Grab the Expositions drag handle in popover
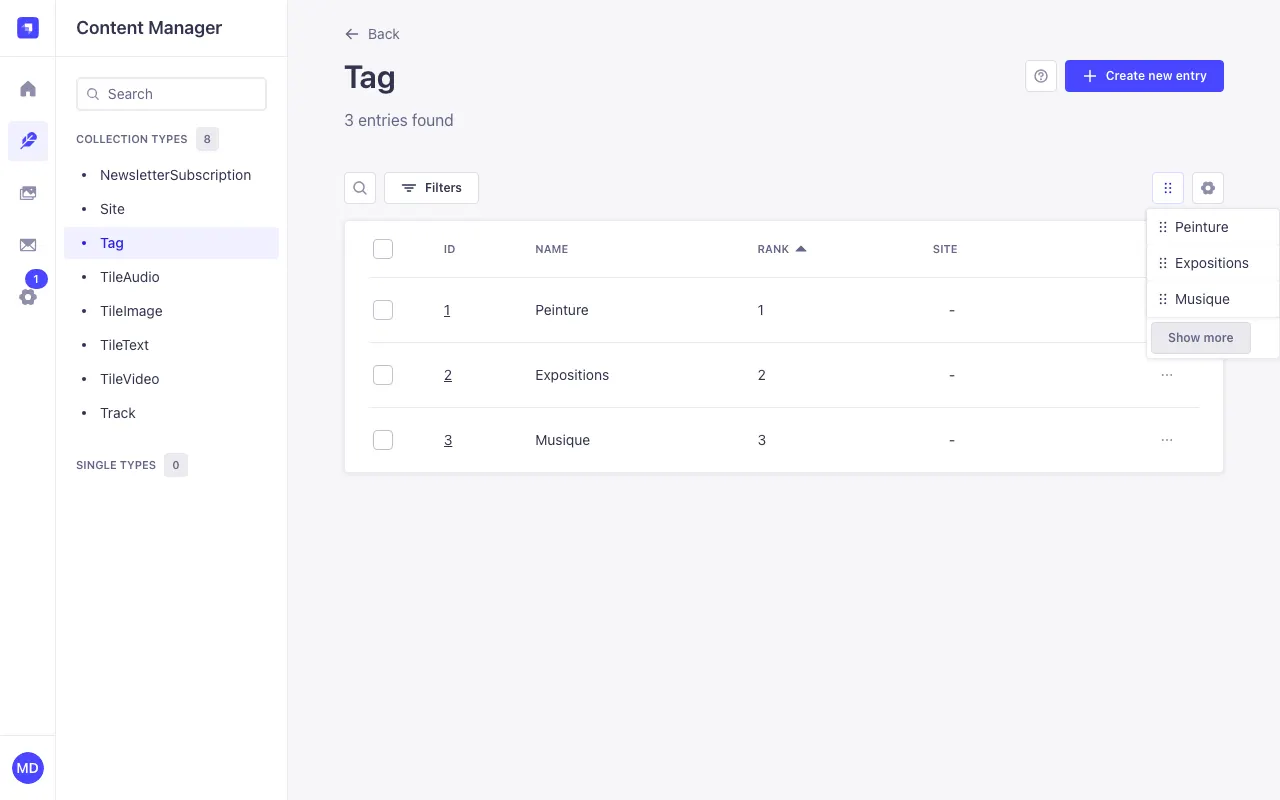1280x800 pixels. tap(1163, 263)
